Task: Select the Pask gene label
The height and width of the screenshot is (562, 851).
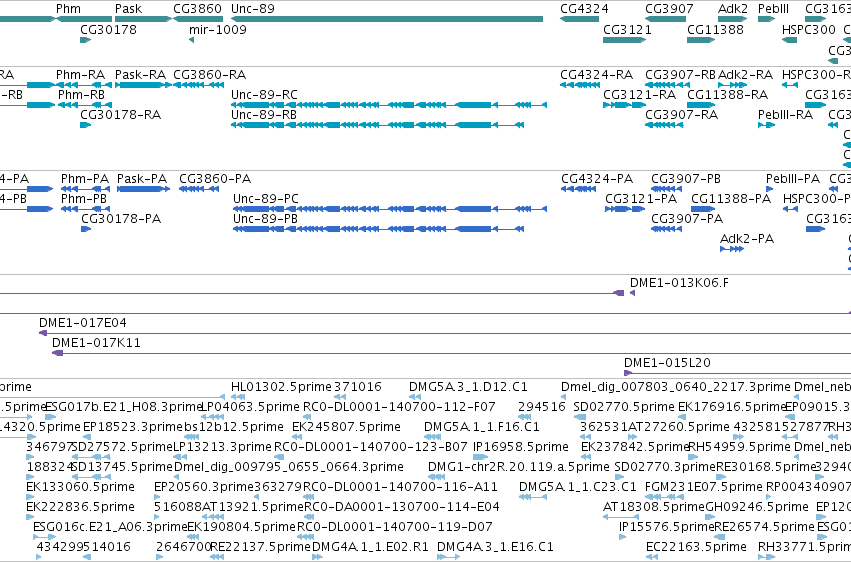Action: click(129, 9)
